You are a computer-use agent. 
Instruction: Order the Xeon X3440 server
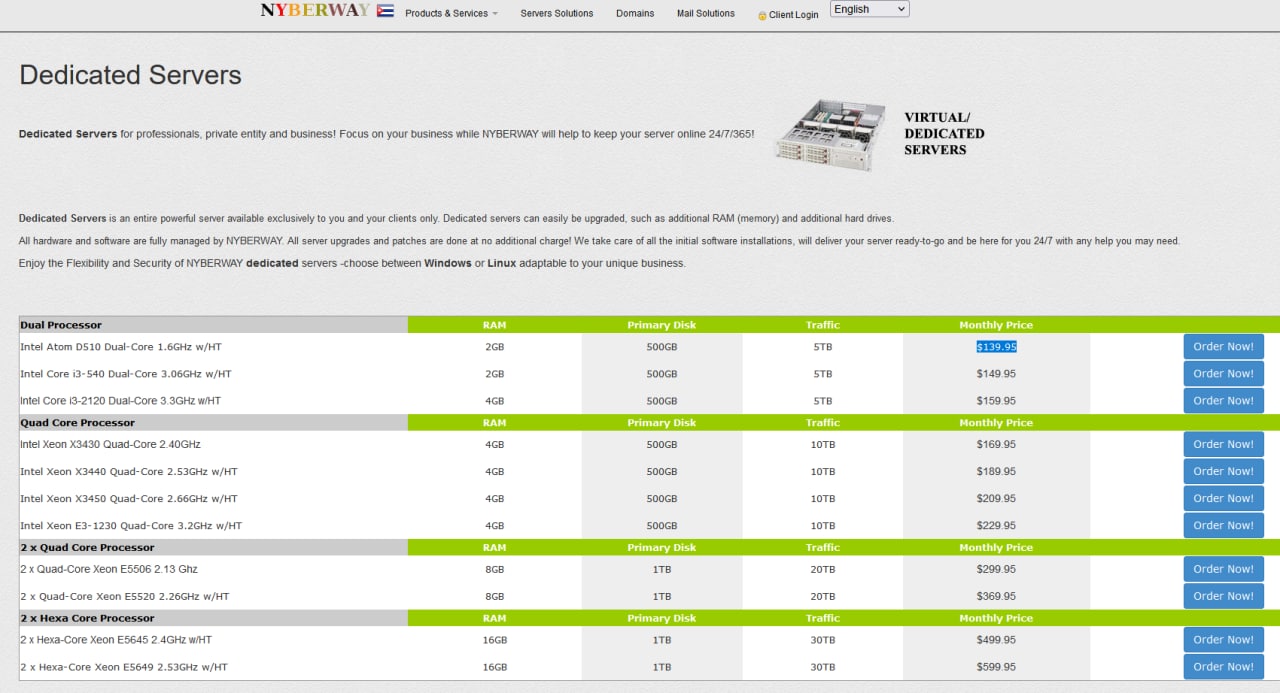click(x=1223, y=471)
